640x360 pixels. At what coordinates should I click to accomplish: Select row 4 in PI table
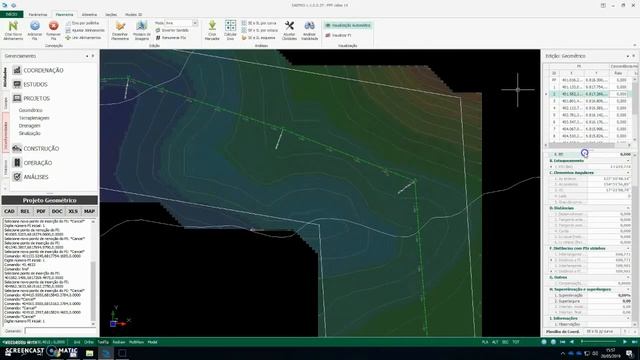[x=591, y=108]
